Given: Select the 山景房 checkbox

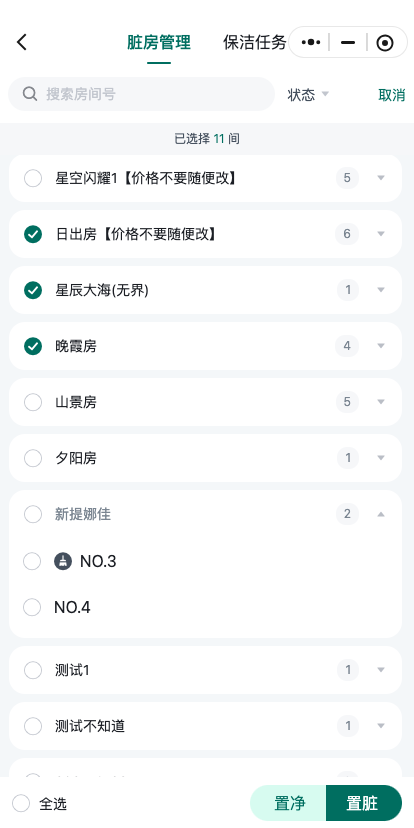Looking at the screenshot, I should (x=33, y=402).
